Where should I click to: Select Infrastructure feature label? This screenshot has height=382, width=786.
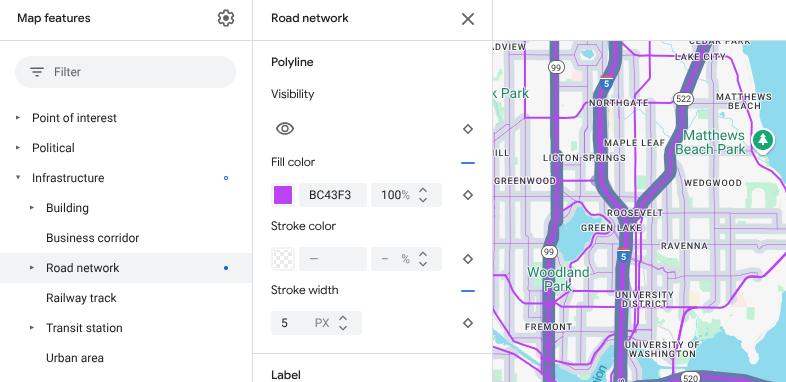(68, 178)
